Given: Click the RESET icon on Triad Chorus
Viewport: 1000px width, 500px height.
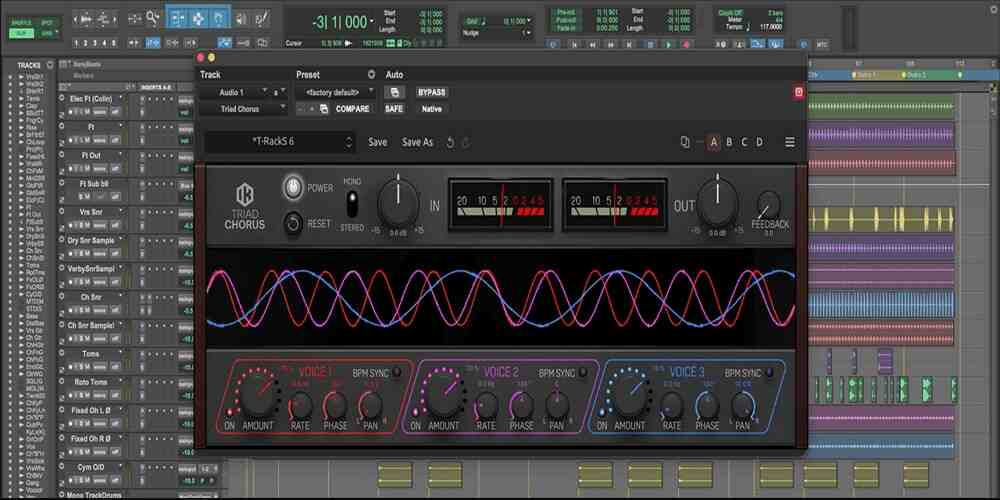Looking at the screenshot, I should point(293,224).
